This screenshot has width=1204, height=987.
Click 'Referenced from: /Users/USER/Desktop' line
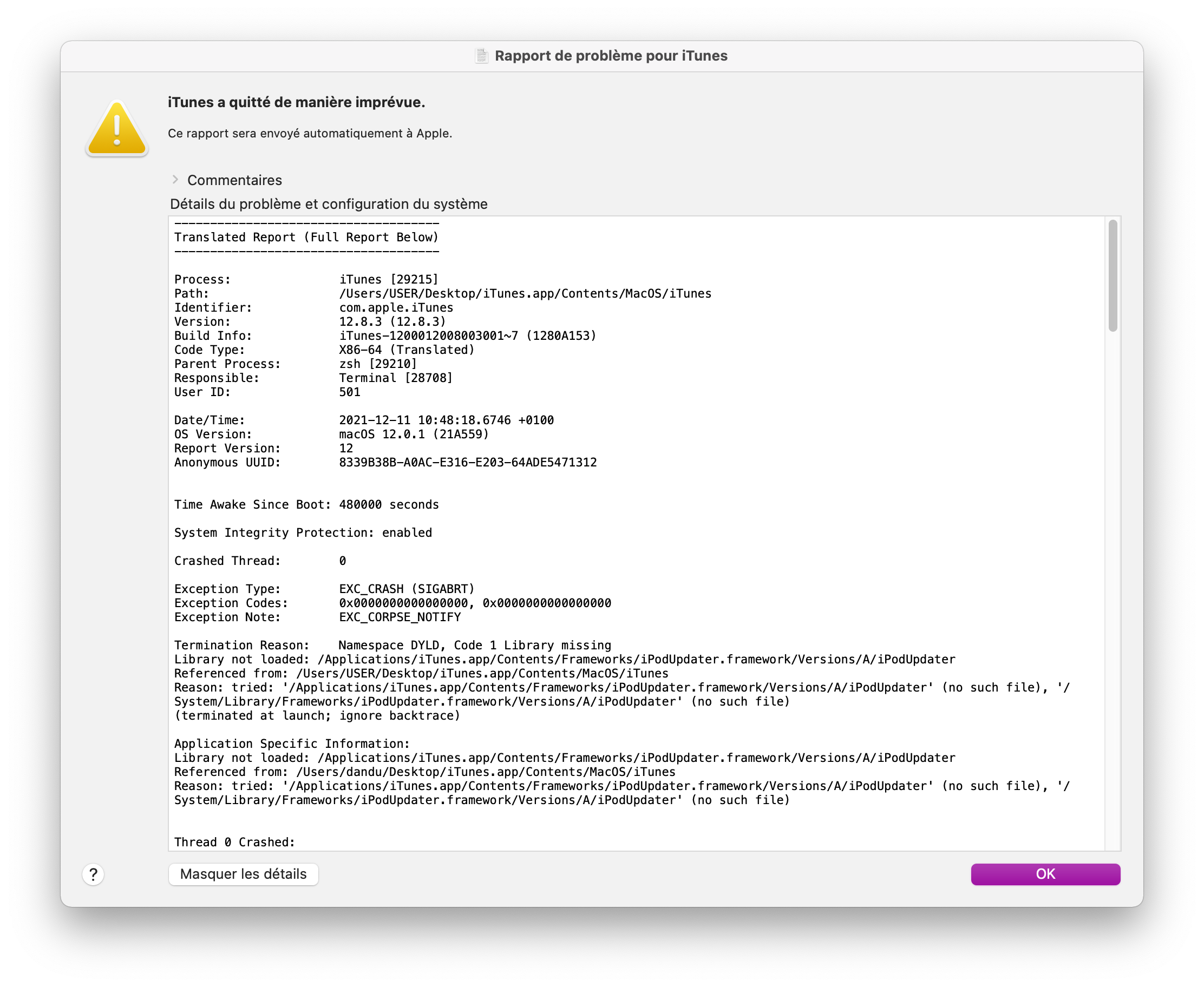tap(421, 673)
